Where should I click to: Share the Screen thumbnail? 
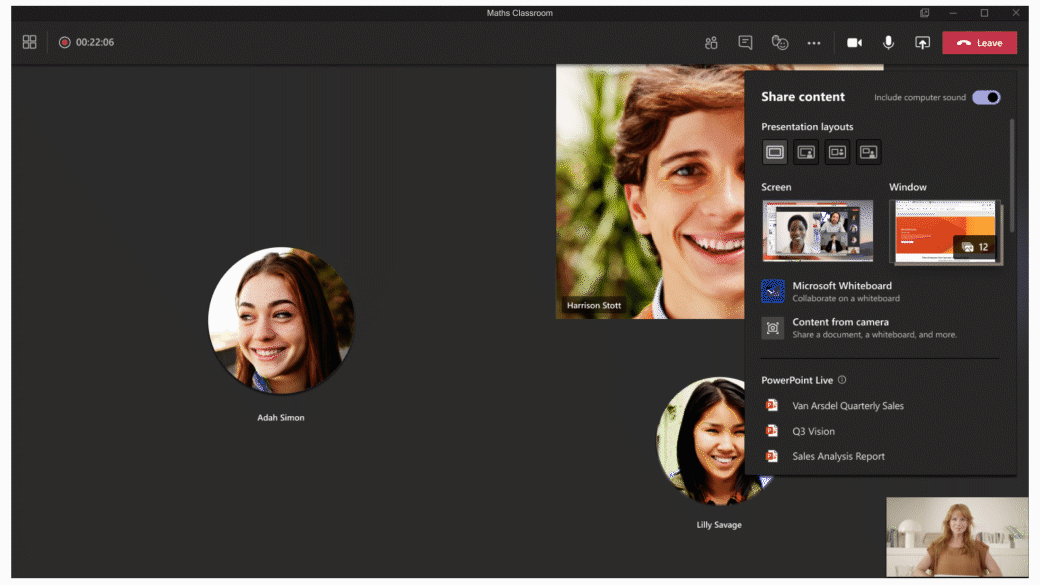point(817,231)
